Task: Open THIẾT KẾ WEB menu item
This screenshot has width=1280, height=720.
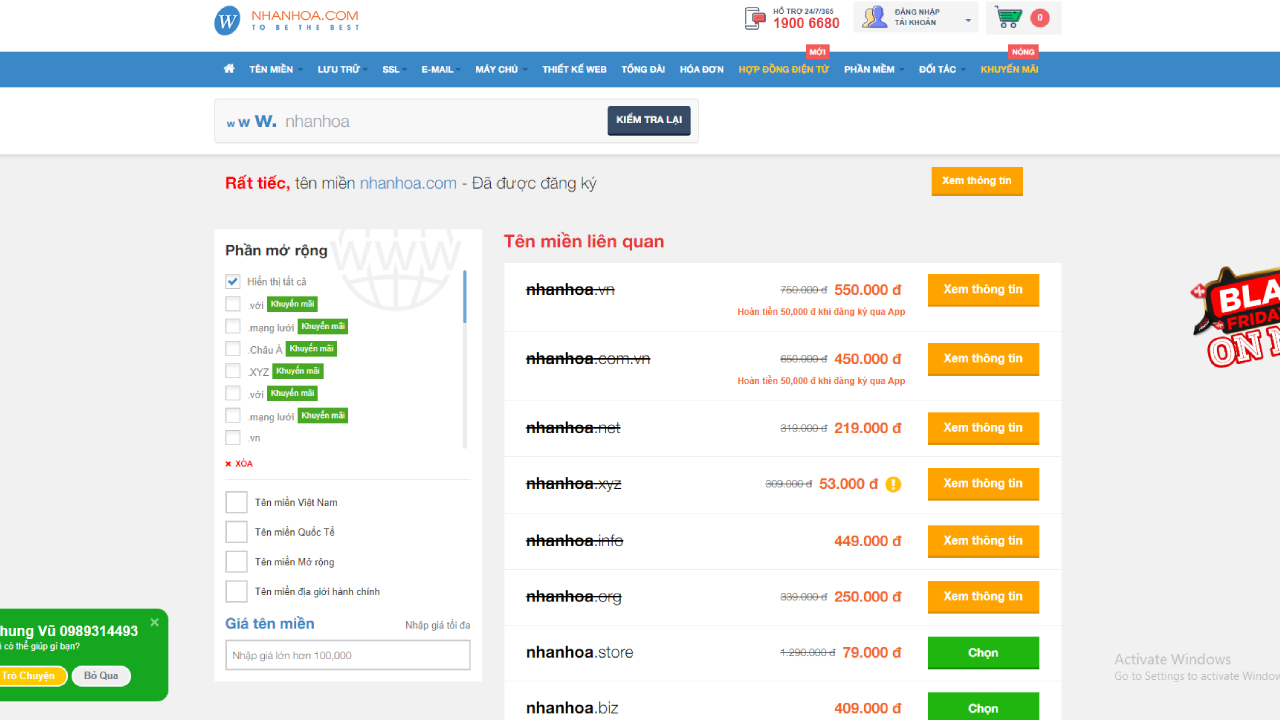Action: (574, 69)
